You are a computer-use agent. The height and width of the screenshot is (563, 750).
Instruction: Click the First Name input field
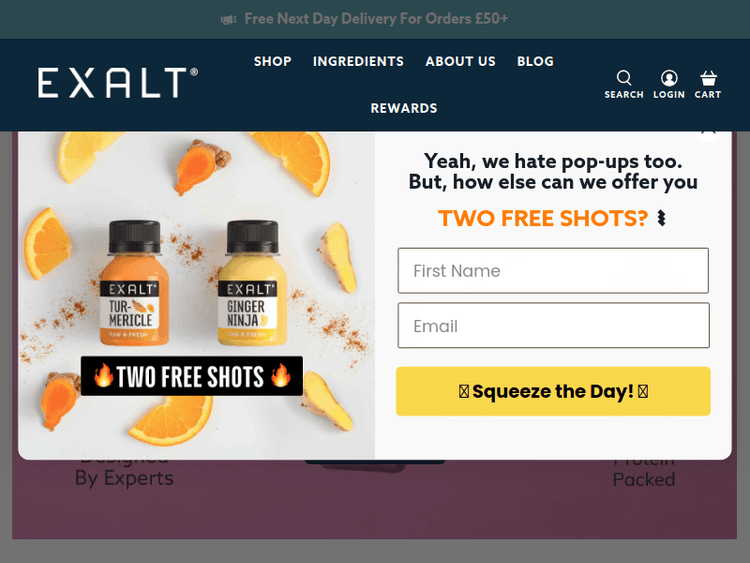point(553,271)
